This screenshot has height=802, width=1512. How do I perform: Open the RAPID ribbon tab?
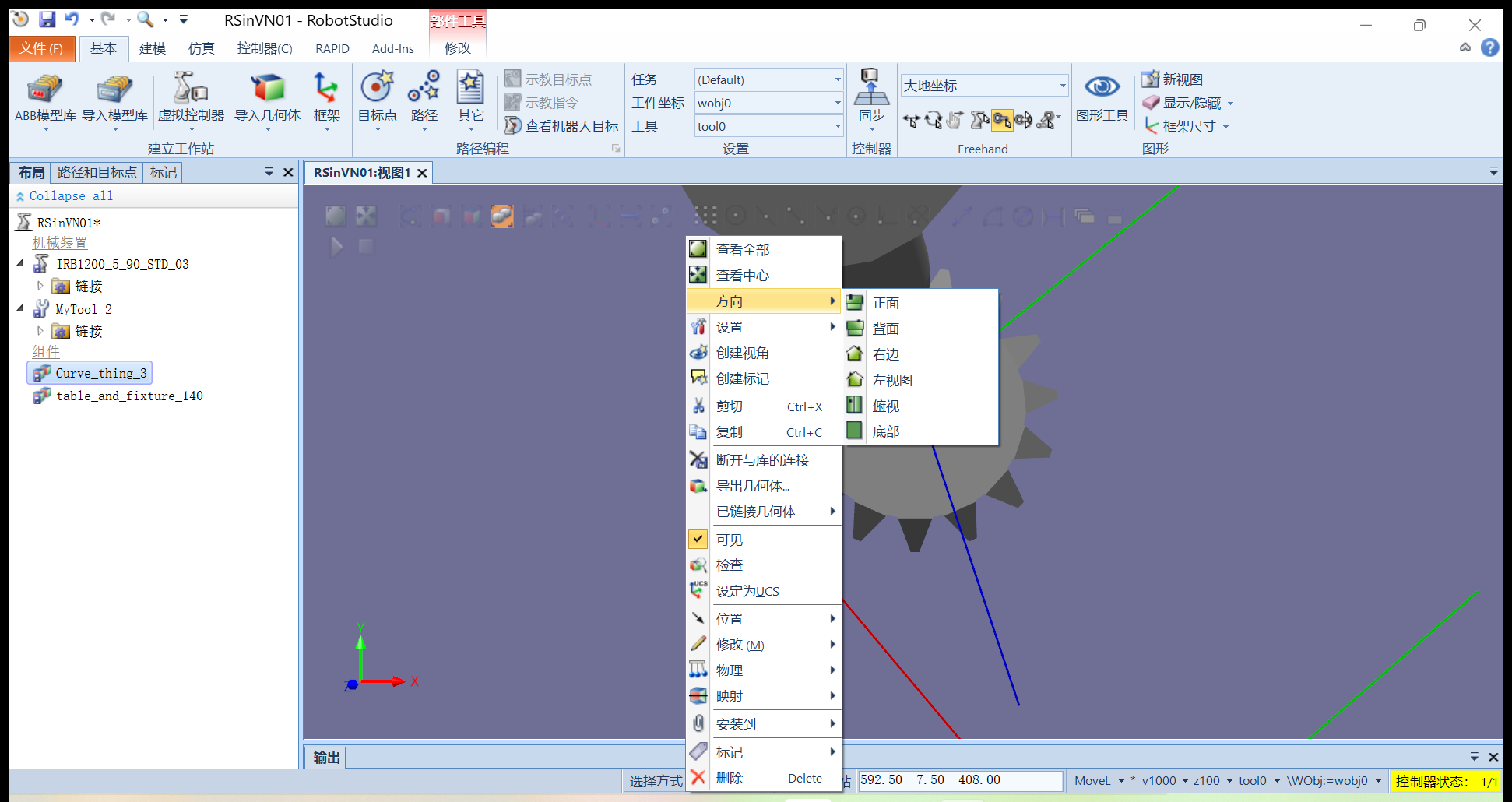pyautogui.click(x=332, y=48)
